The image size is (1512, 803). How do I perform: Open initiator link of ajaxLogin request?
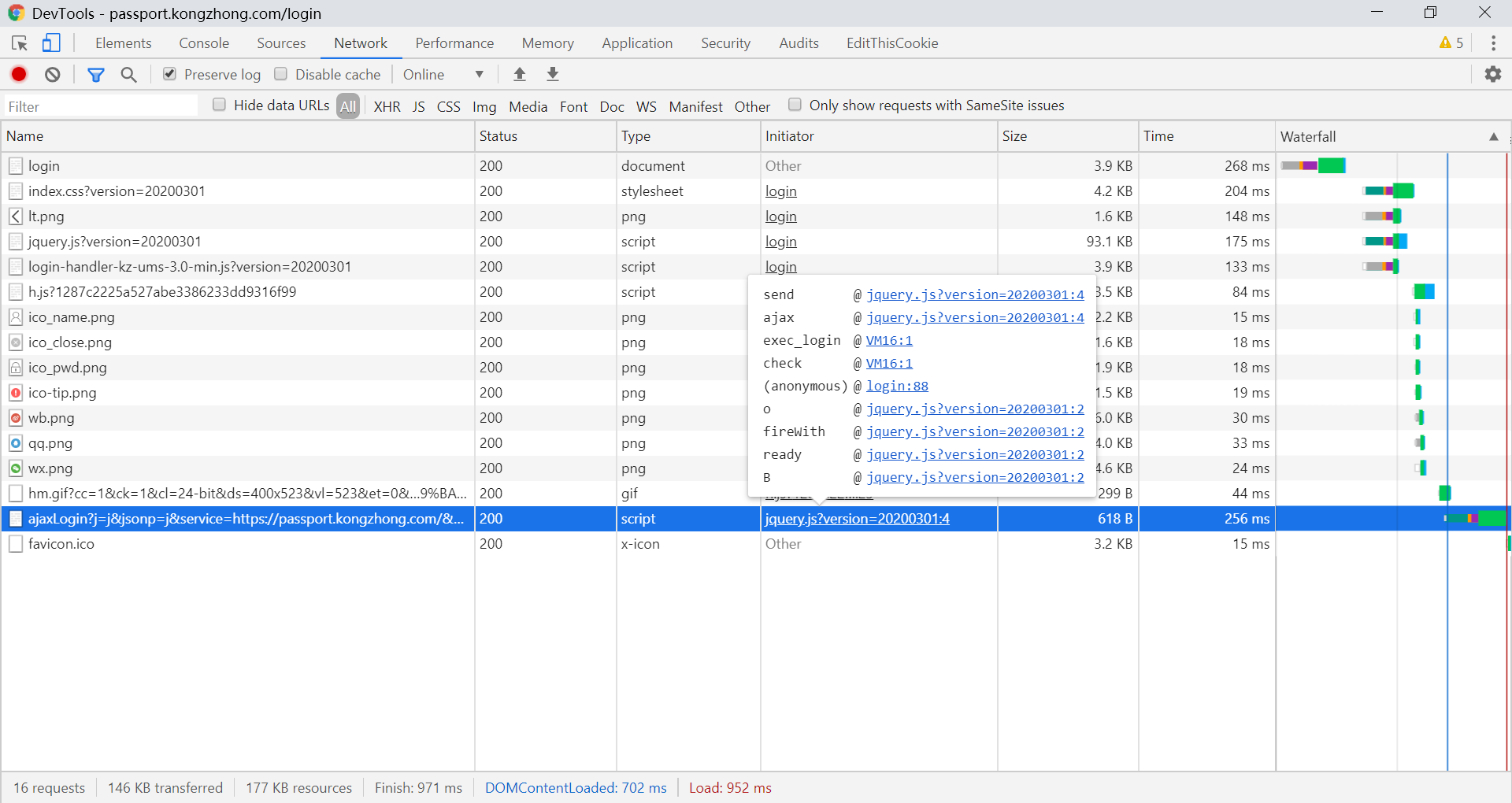point(858,519)
